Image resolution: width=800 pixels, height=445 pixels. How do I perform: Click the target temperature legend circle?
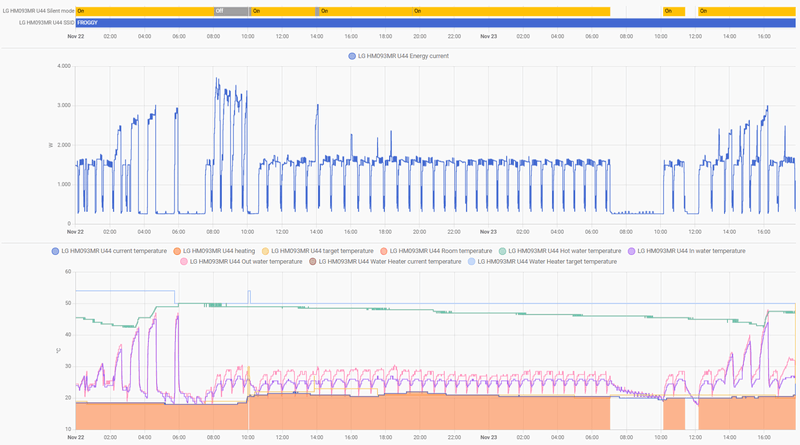coord(265,251)
